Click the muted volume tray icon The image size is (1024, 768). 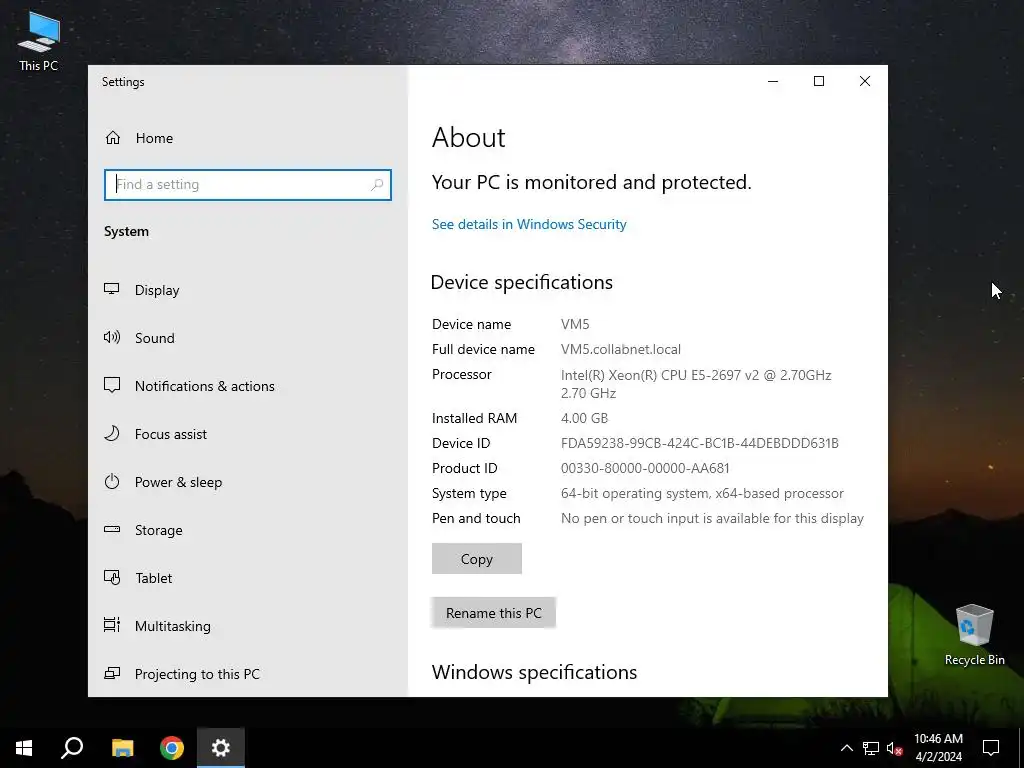pos(895,748)
